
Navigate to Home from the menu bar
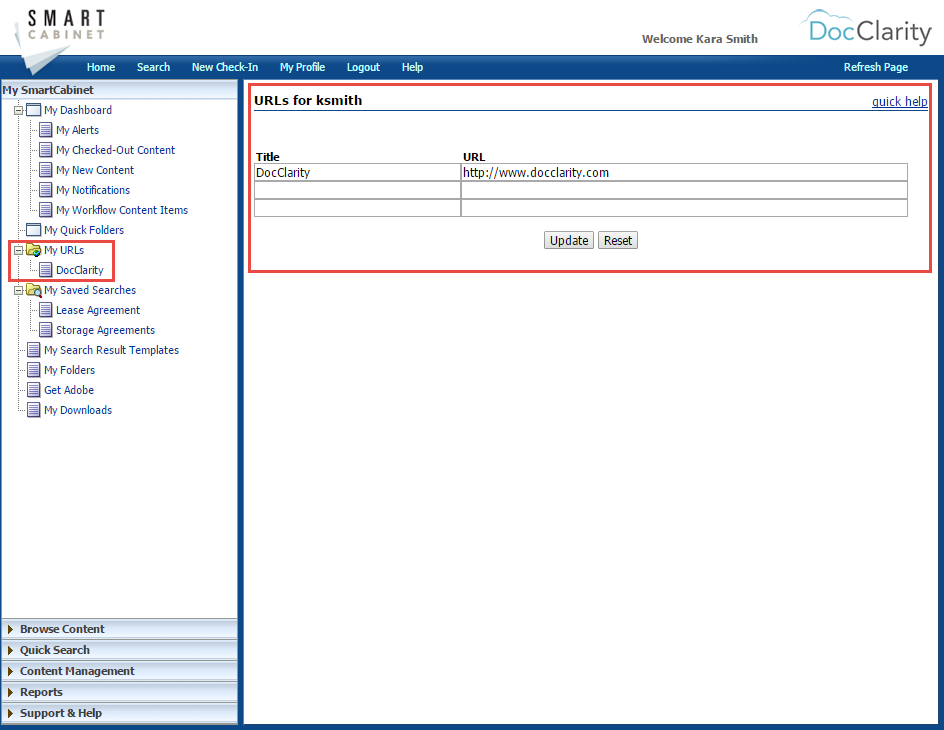(x=100, y=67)
